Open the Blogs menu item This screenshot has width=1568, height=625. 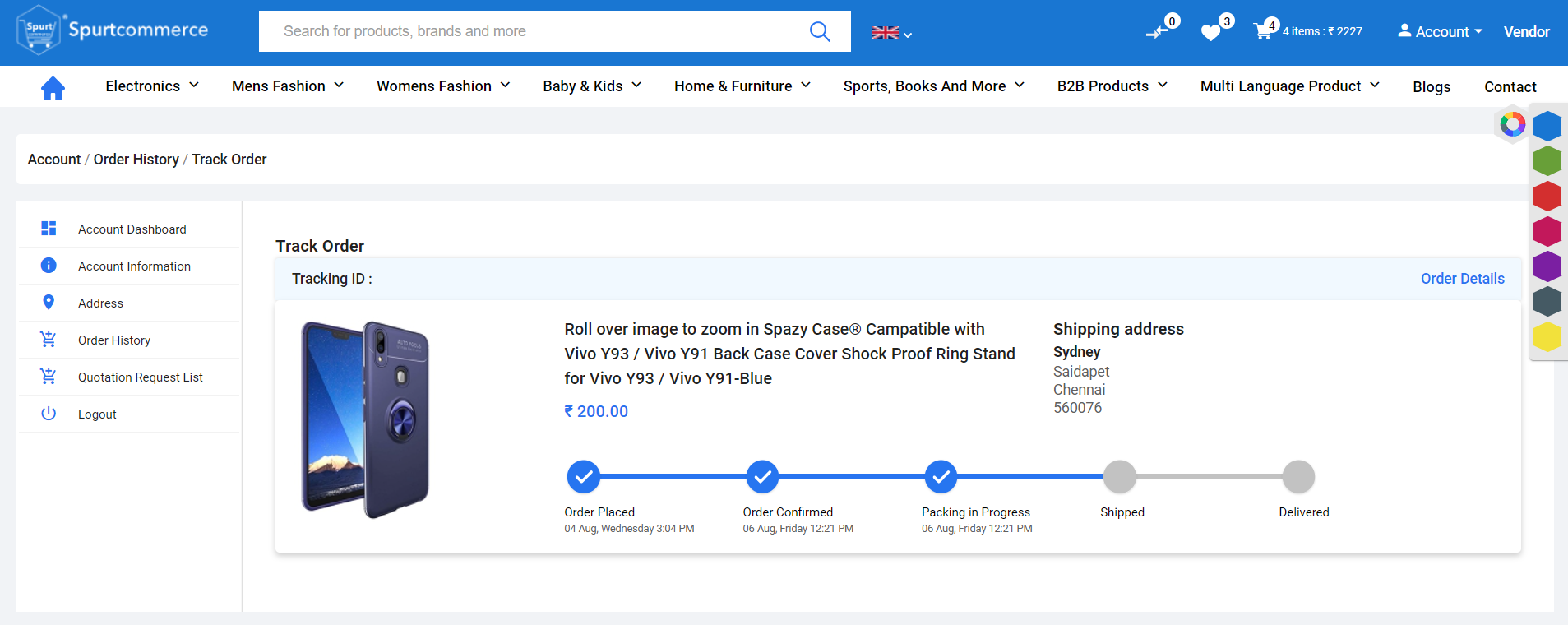pyautogui.click(x=1432, y=87)
